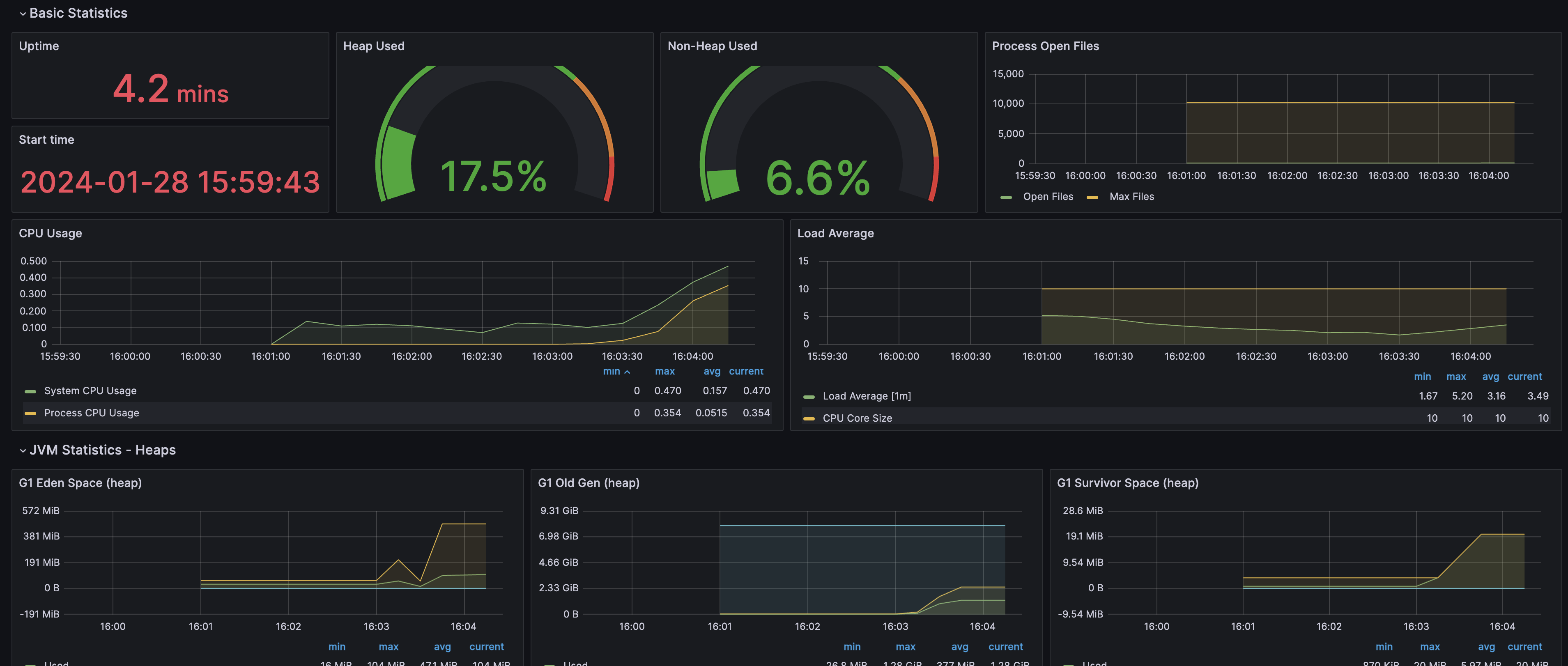Toggle the System CPU Usage legend series

coord(90,391)
